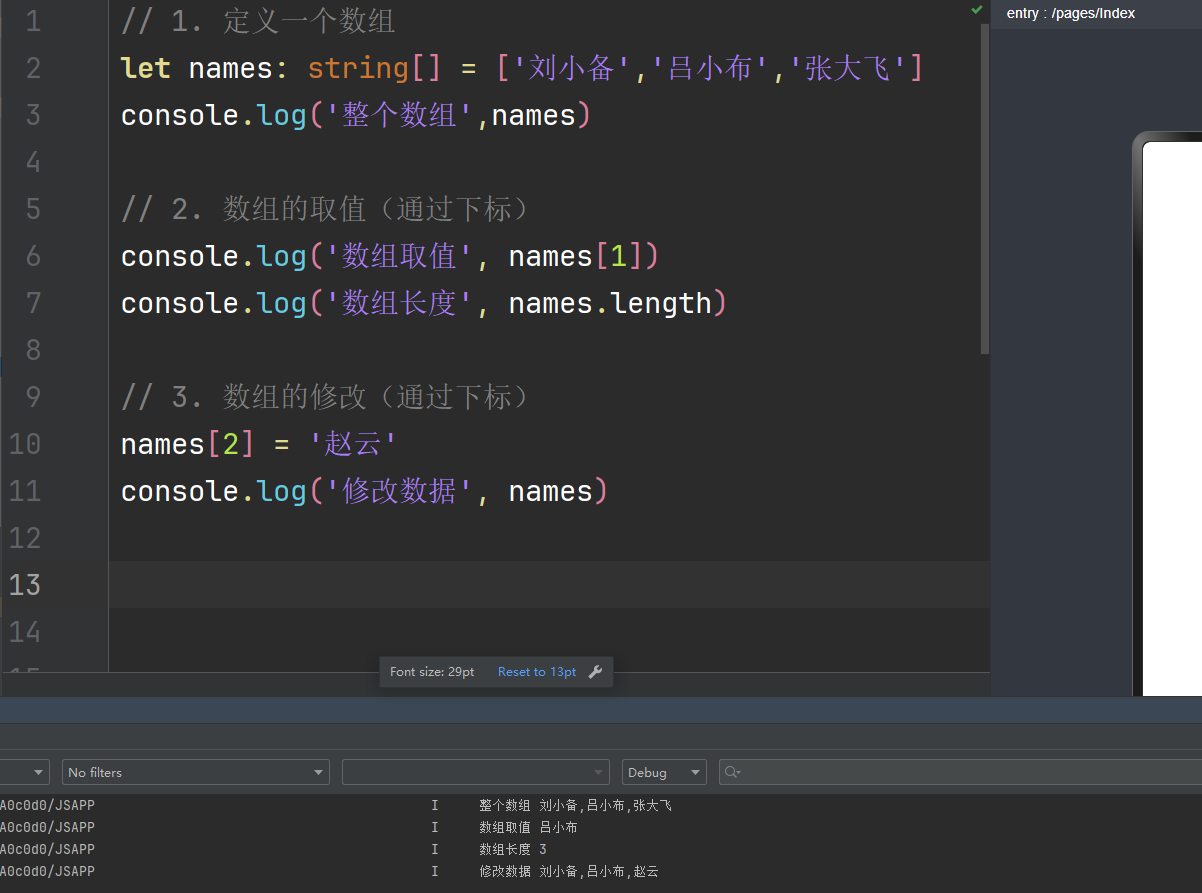Click the magnifier icon in log search
1202x893 pixels.
[x=732, y=772]
